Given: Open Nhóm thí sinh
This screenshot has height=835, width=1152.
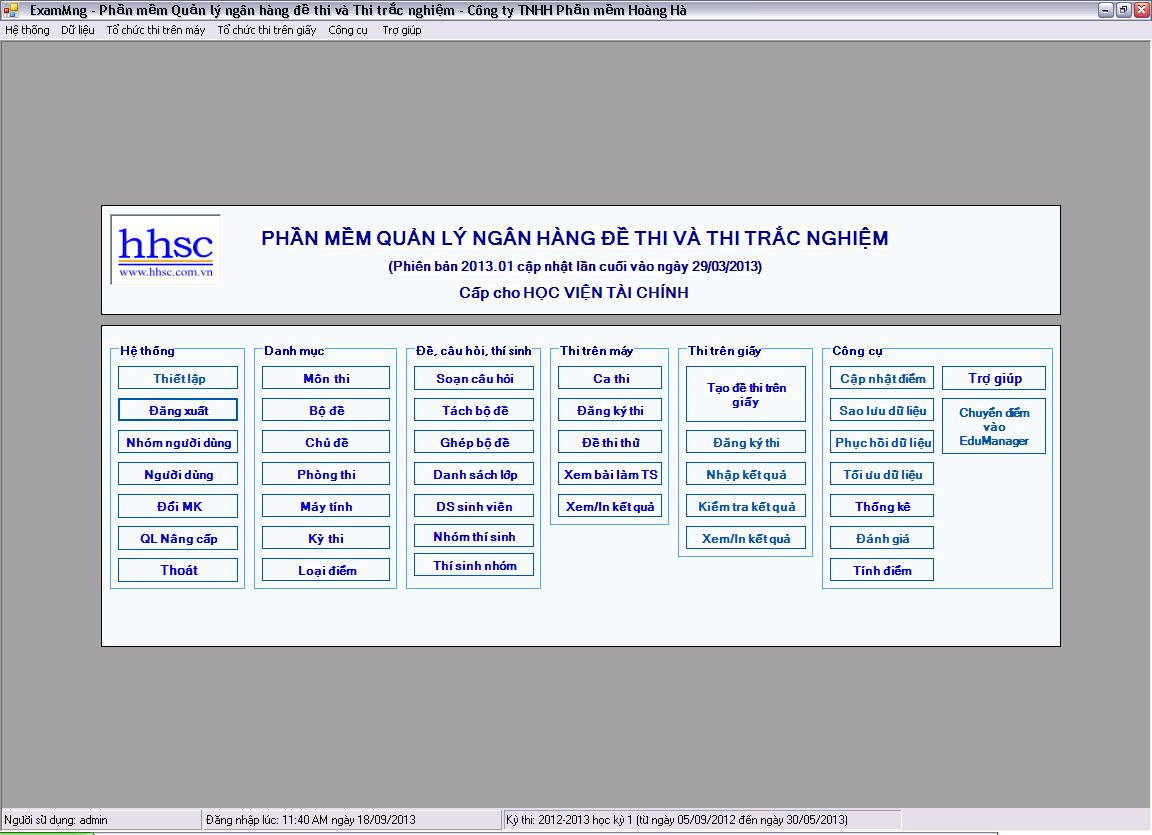Looking at the screenshot, I should (474, 536).
